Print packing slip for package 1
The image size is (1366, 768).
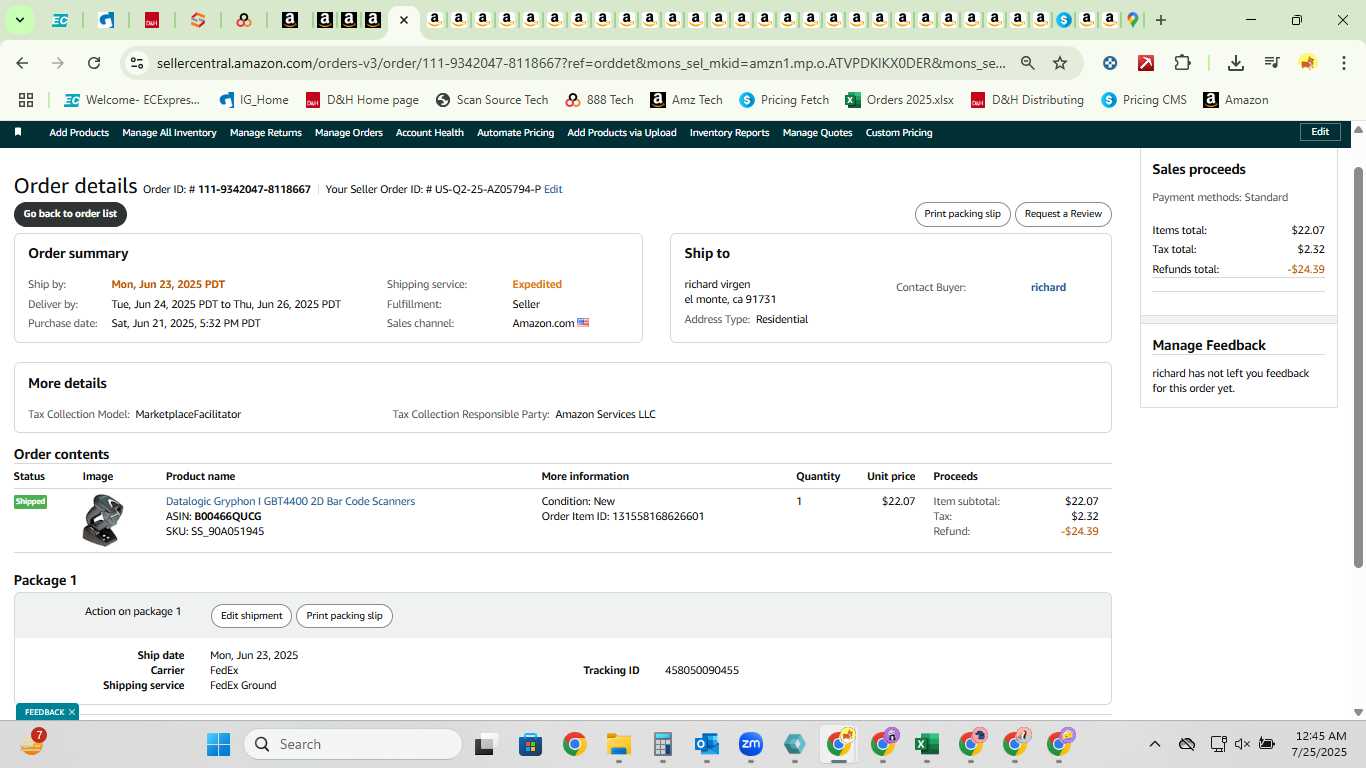(x=344, y=616)
